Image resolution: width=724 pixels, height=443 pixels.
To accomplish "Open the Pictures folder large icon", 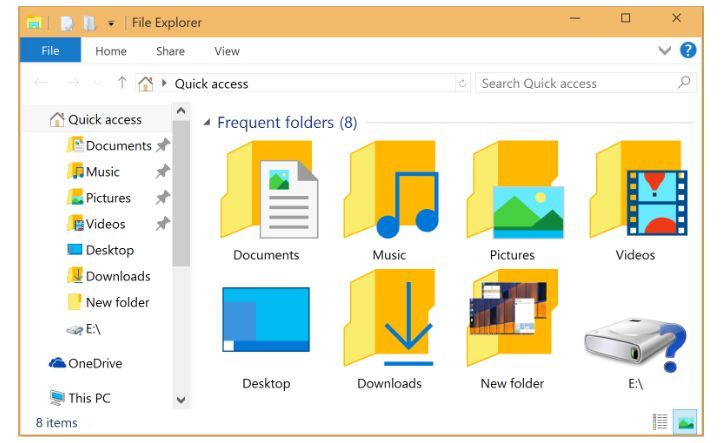I will pyautogui.click(x=515, y=190).
